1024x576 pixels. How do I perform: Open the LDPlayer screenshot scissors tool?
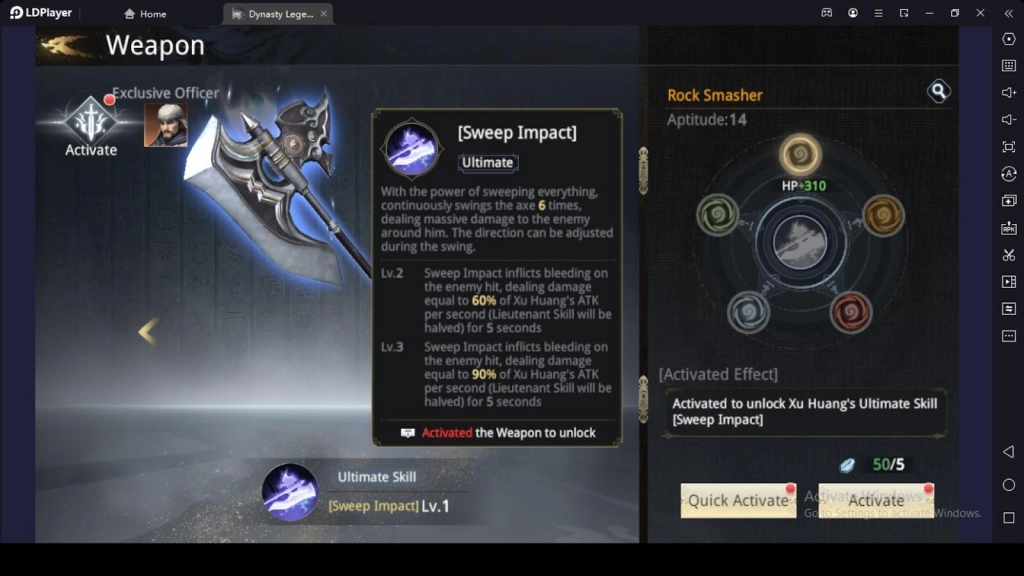click(1008, 255)
